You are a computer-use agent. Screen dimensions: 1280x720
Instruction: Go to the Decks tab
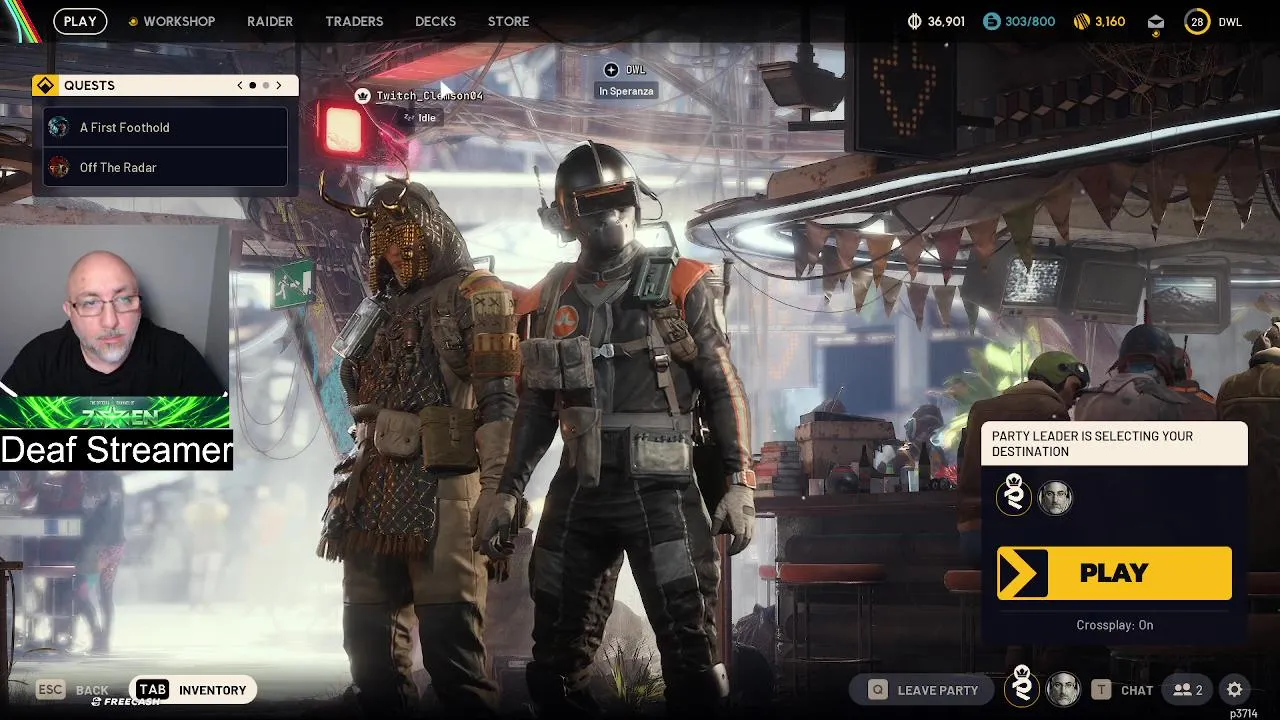pos(435,21)
